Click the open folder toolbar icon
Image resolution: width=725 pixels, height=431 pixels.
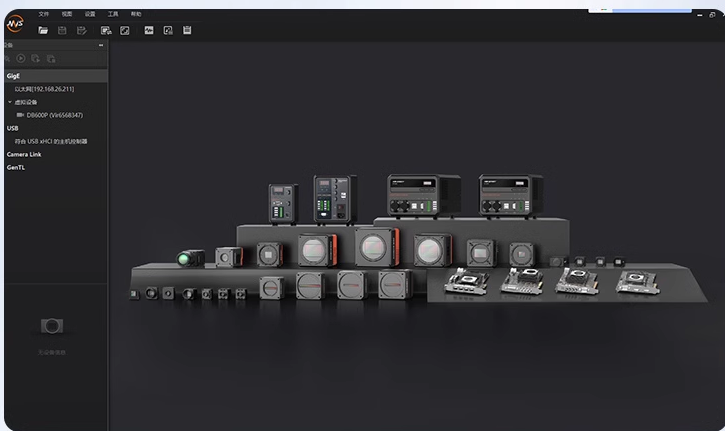[x=43, y=31]
